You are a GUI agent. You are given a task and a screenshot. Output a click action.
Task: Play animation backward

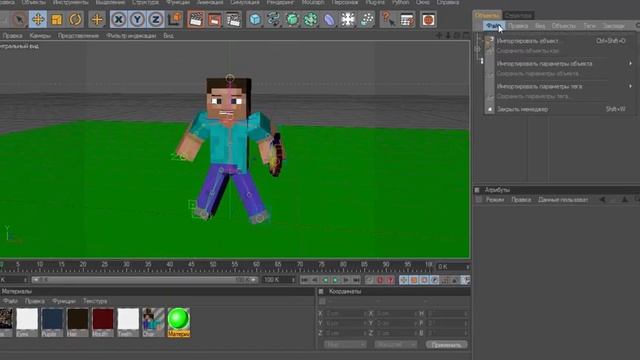tap(325, 280)
